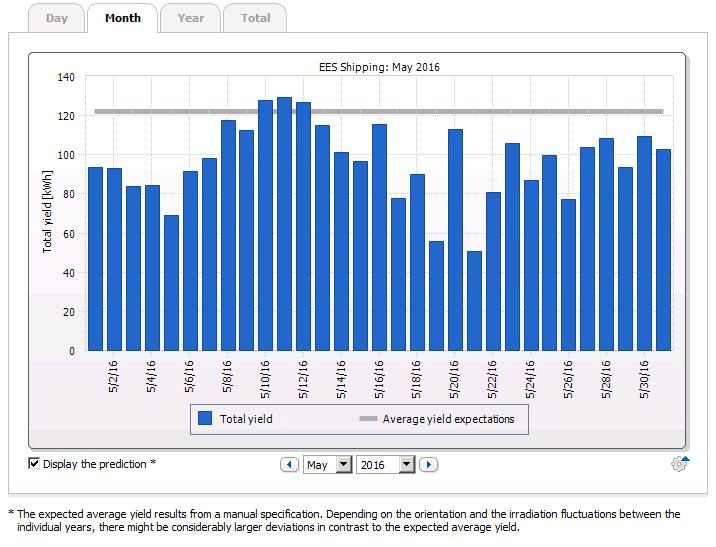
Task: Click the bar above 5/8/16 label
Action: [228, 235]
